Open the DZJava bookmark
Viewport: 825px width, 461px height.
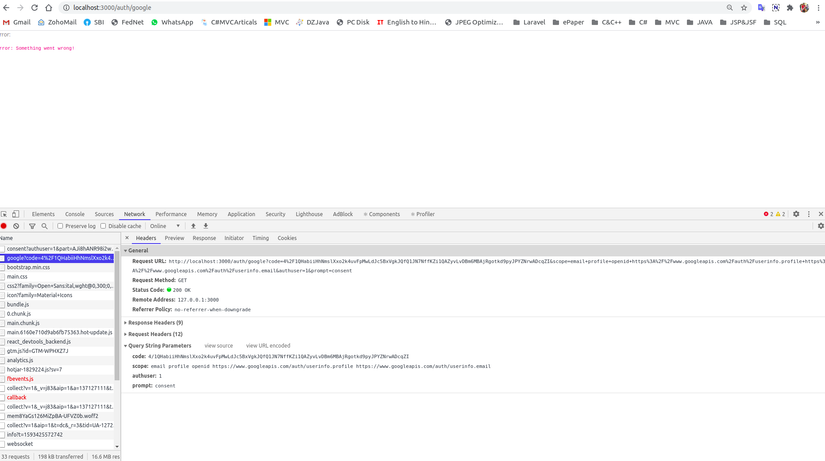[x=313, y=22]
